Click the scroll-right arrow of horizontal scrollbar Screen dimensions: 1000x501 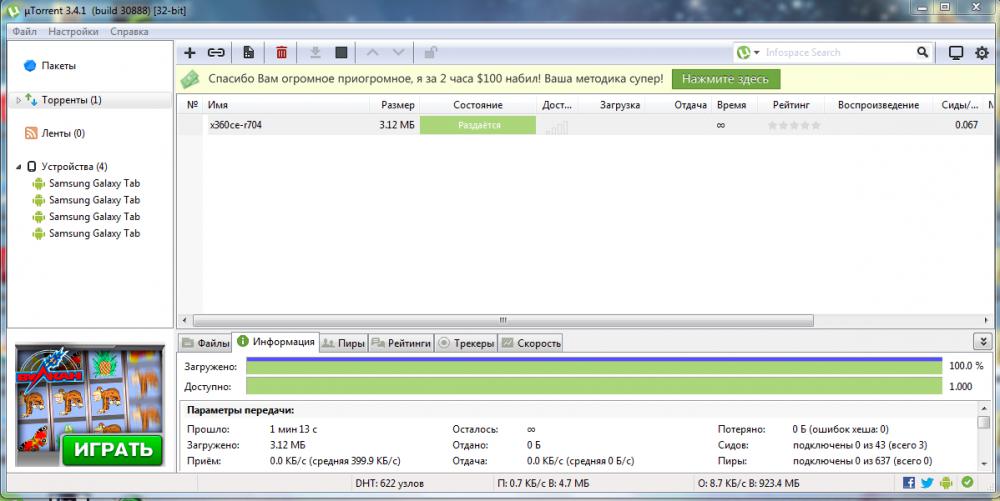[986, 320]
